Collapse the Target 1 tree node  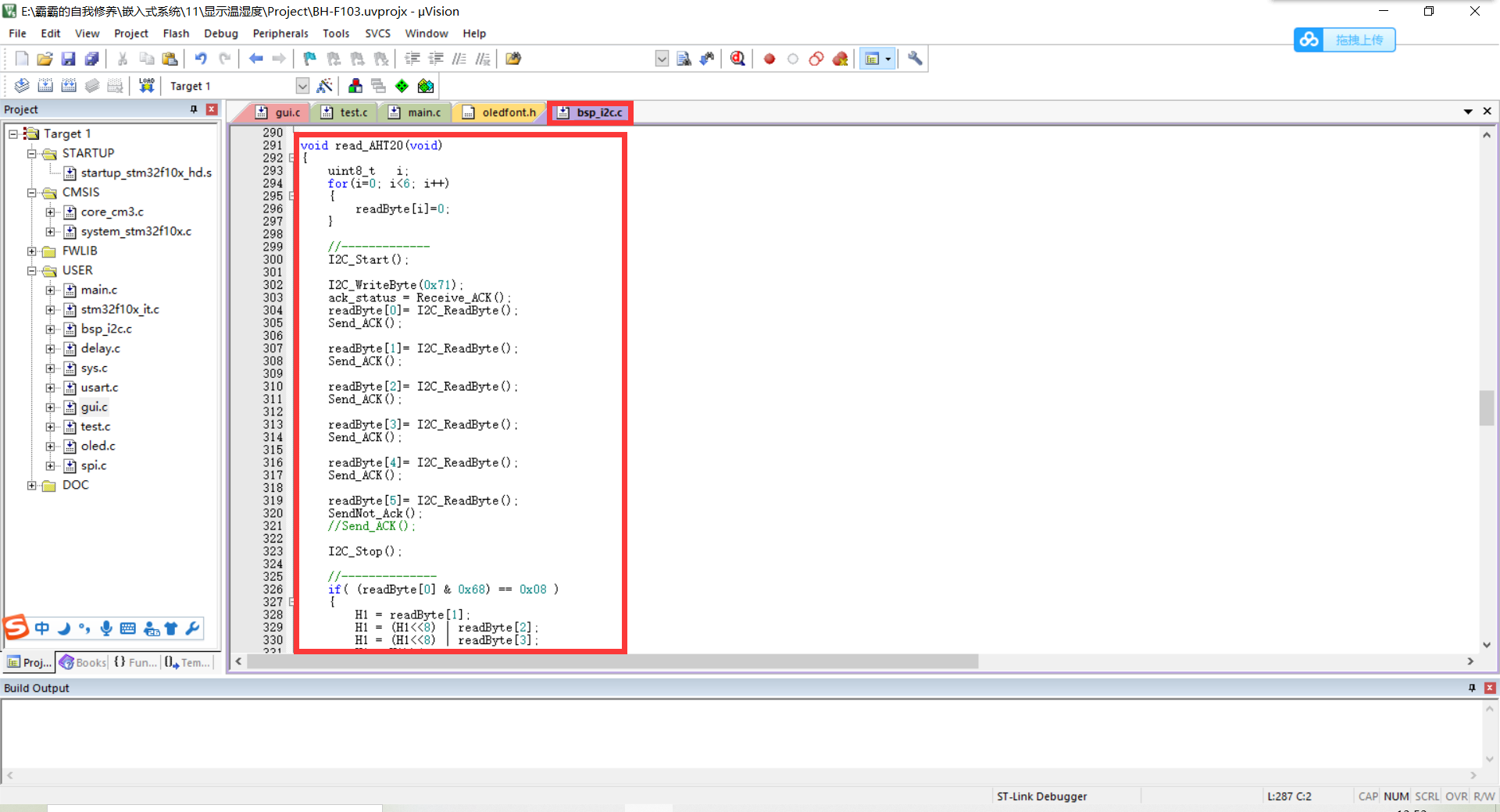[x=13, y=134]
